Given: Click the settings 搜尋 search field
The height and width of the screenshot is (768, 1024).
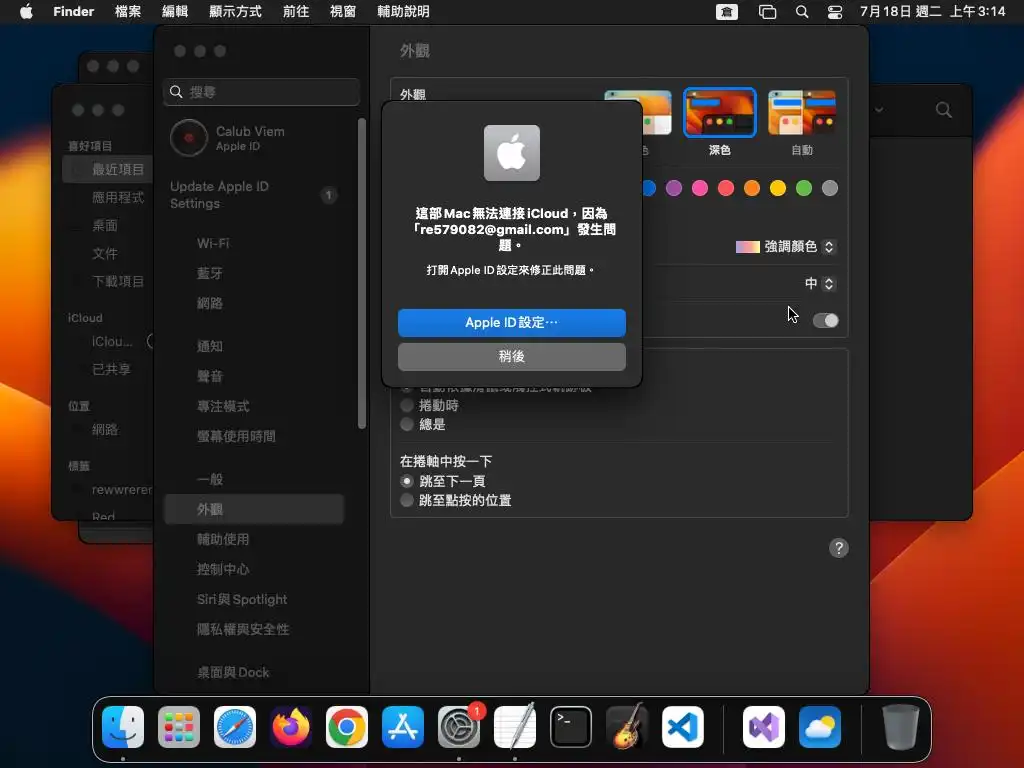Looking at the screenshot, I should tap(261, 92).
